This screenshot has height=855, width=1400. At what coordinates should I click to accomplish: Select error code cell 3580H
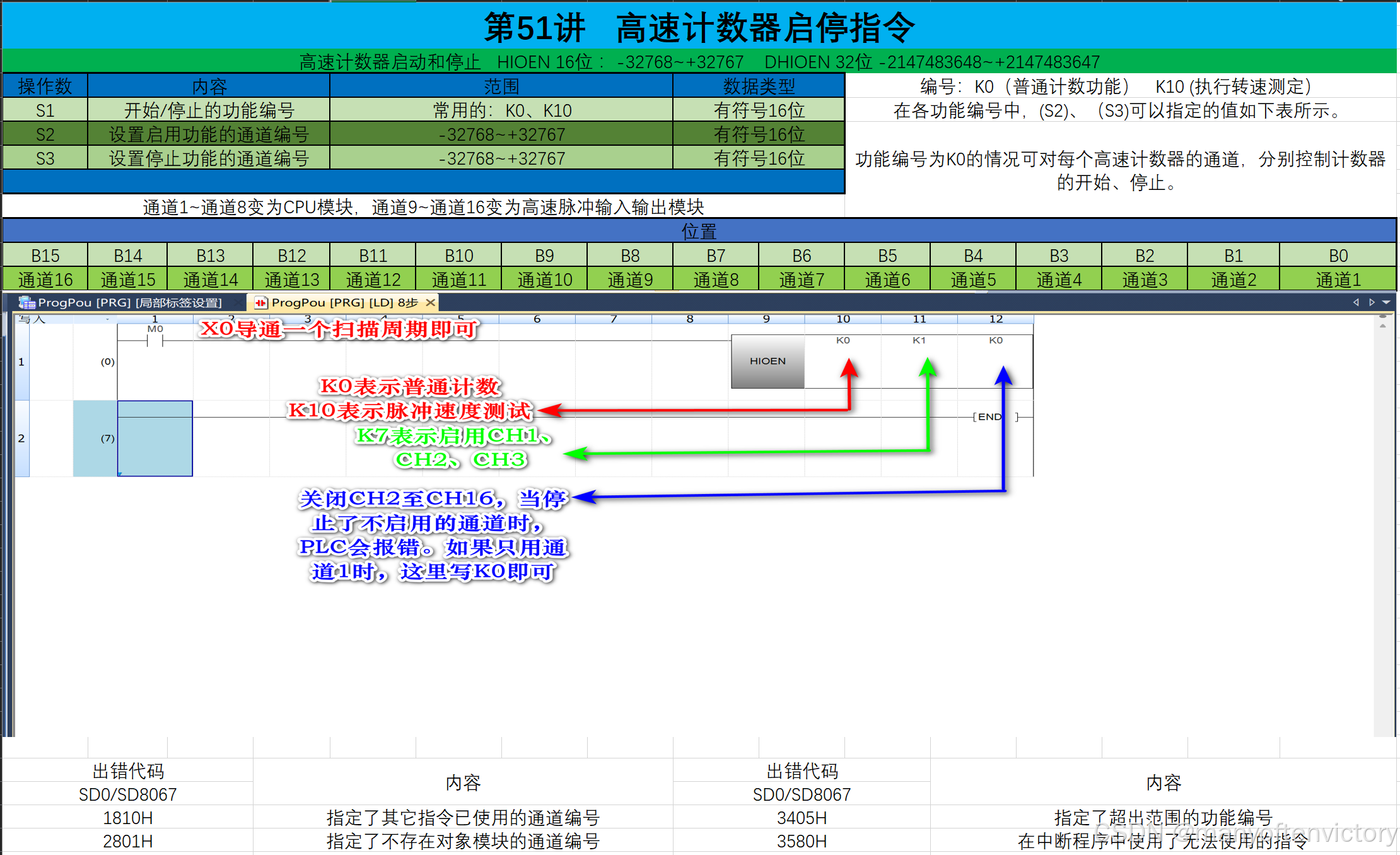click(802, 841)
